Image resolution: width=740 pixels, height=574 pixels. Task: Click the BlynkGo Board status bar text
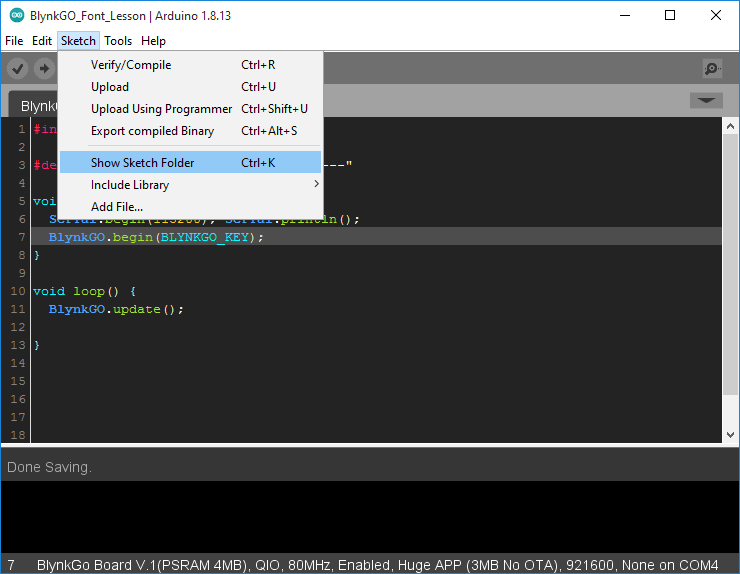pyautogui.click(x=378, y=565)
